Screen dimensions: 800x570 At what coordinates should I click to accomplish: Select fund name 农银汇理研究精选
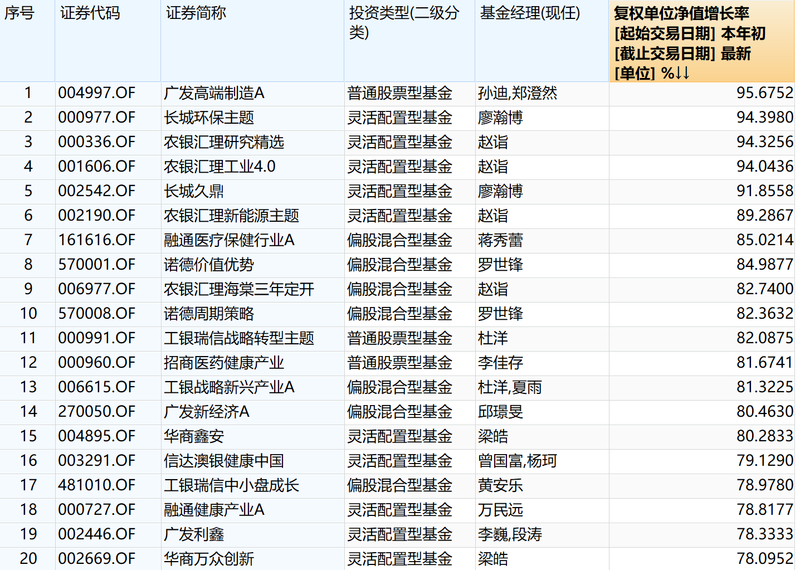[x=224, y=142]
